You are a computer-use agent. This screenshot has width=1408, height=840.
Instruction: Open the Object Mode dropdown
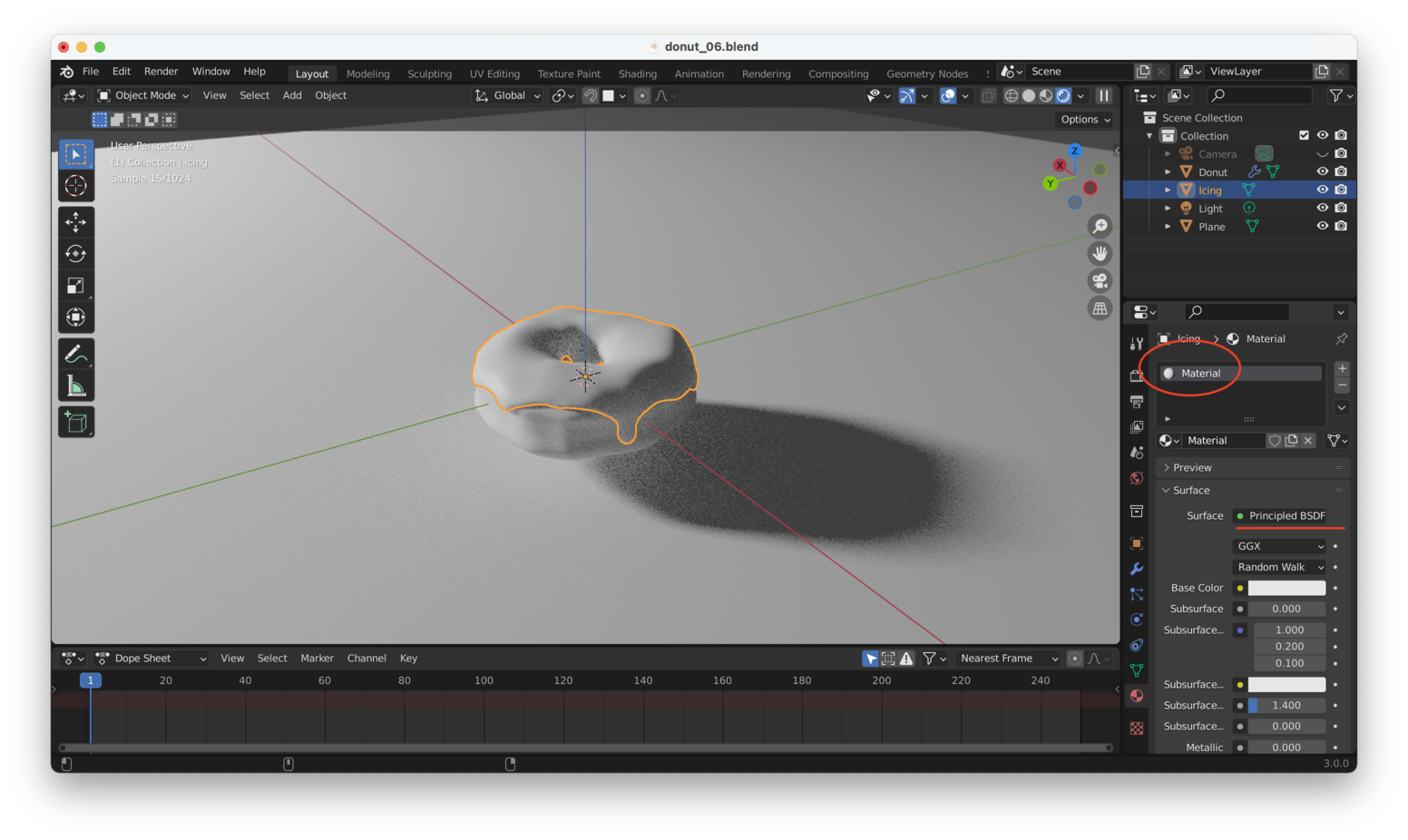142,95
